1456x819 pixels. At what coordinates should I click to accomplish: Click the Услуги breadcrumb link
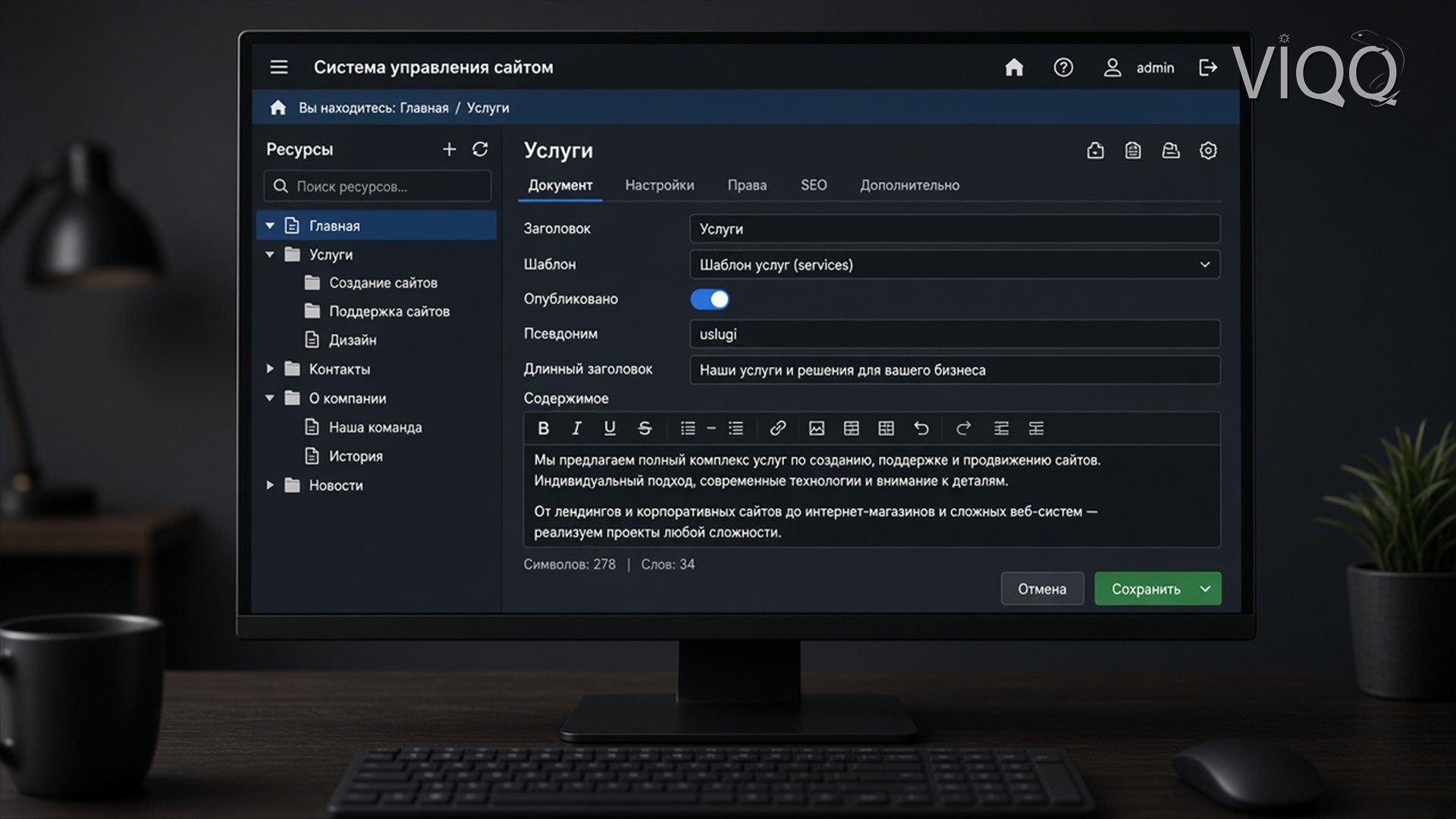pyautogui.click(x=488, y=108)
